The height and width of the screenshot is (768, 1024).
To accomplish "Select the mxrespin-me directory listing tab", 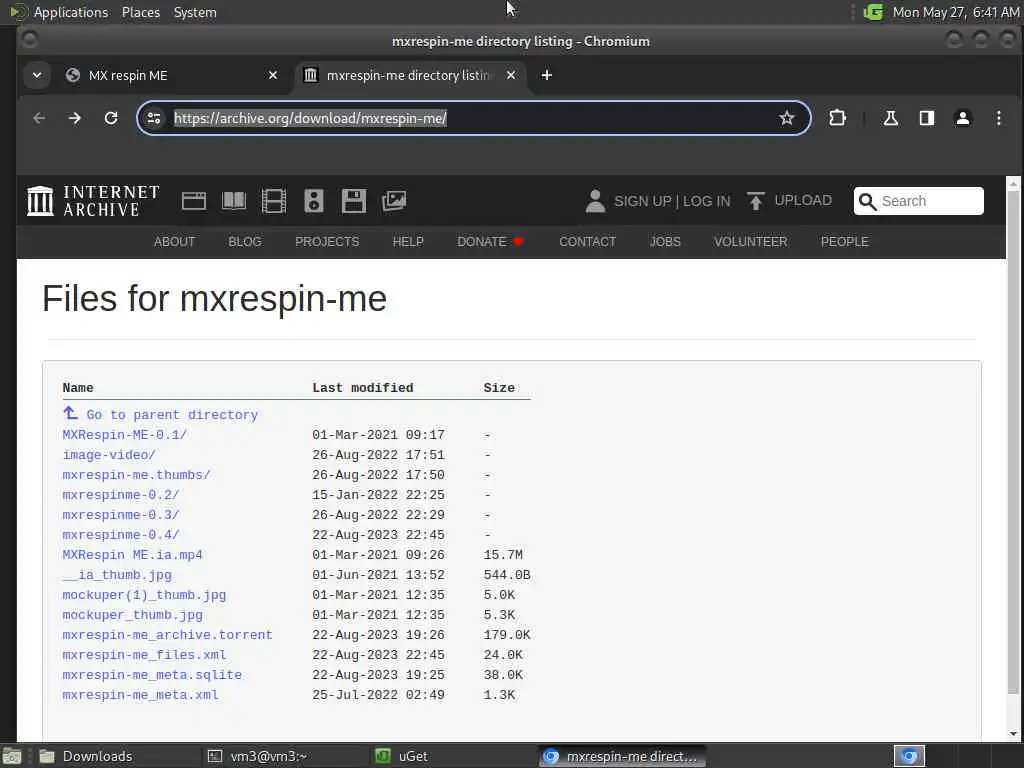I will [x=411, y=75].
